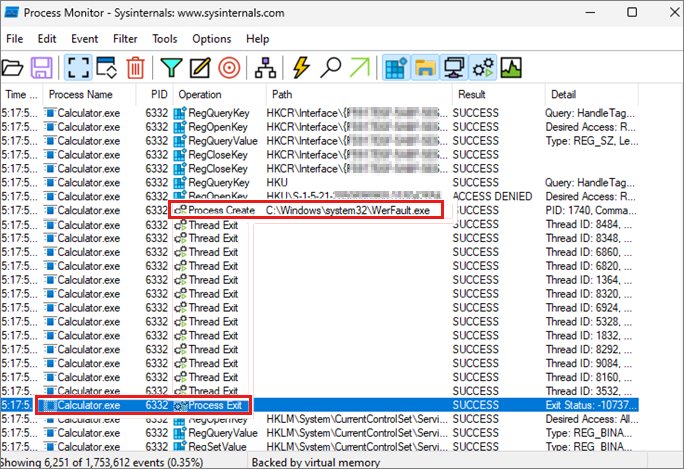Click the Clear trash can icon
The image size is (684, 469).
click(135, 68)
